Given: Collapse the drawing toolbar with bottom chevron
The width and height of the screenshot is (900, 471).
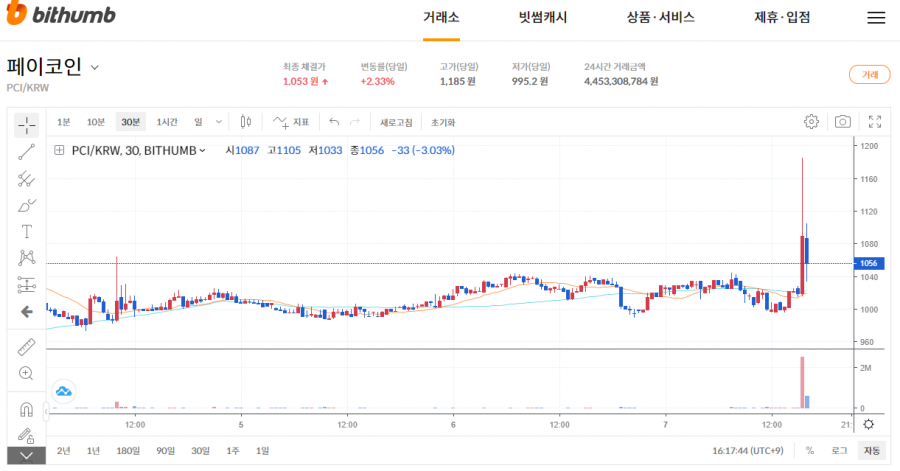Looking at the screenshot, I should tap(26, 456).
